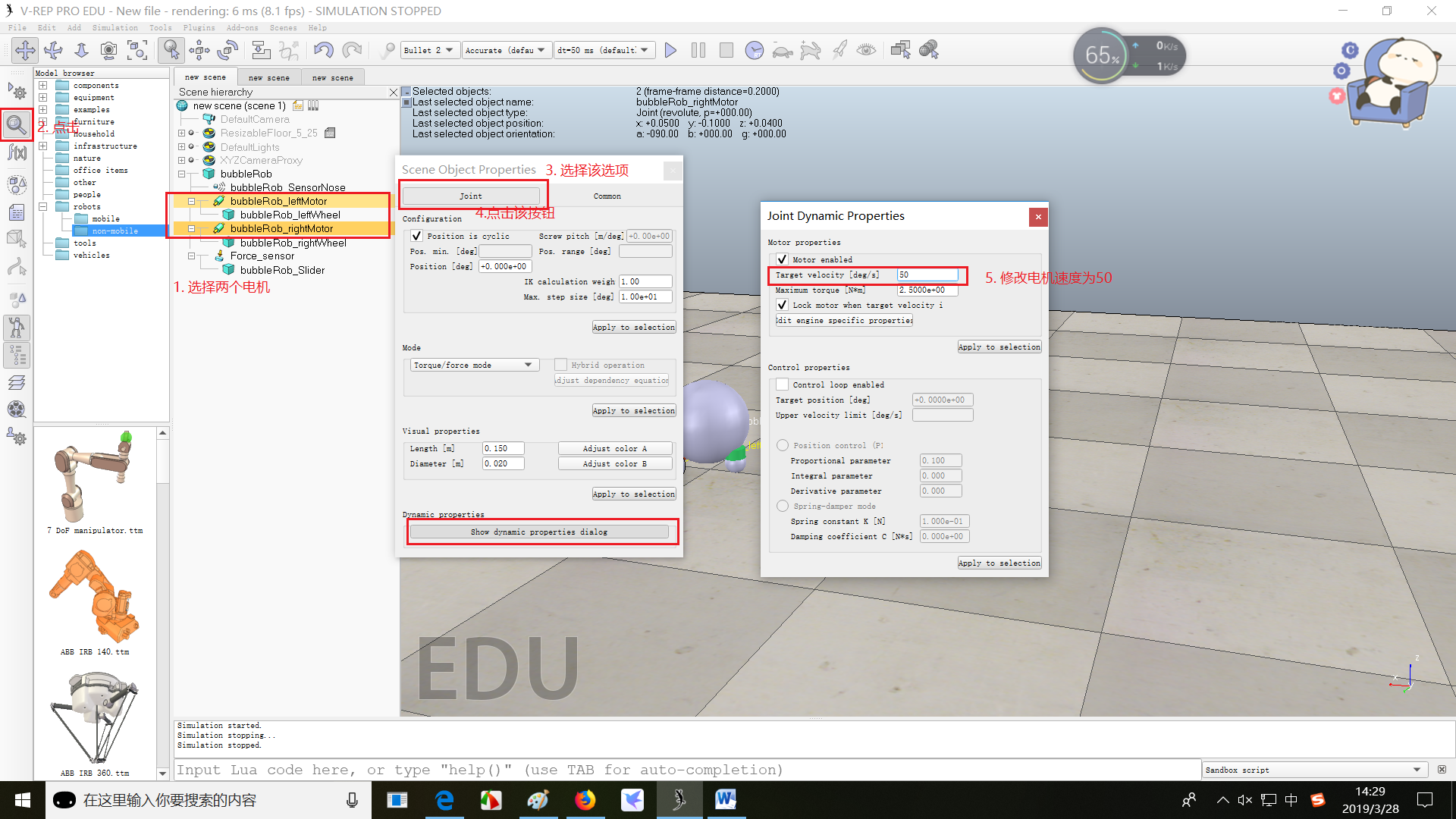The width and height of the screenshot is (1456, 819).
Task: Open scene object properties magnifier icon
Action: [17, 124]
